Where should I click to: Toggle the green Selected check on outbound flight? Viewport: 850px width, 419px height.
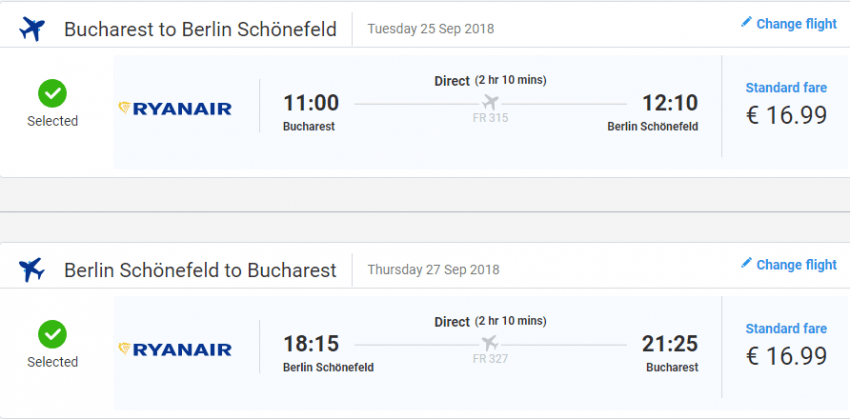pos(52,94)
